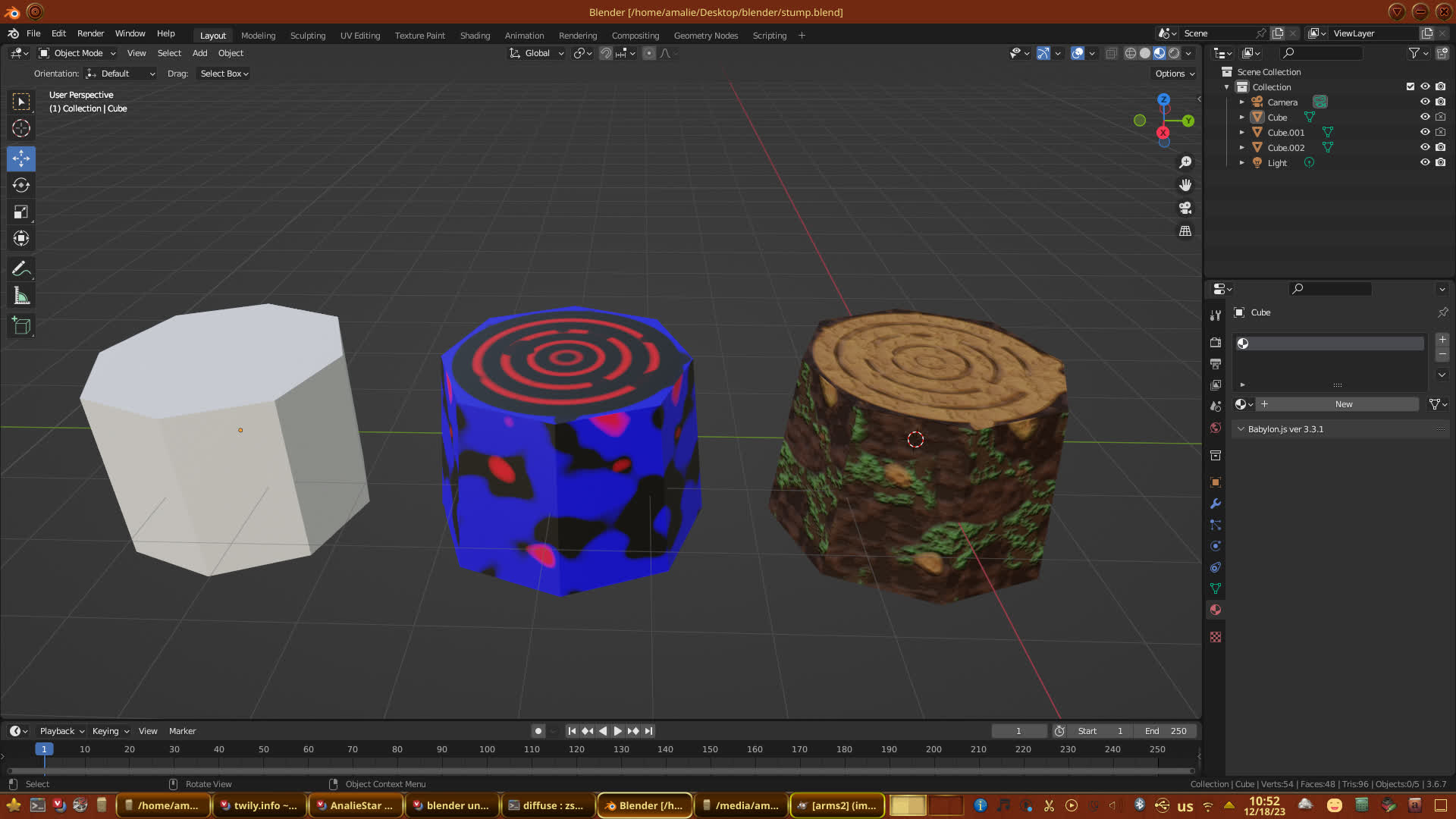The height and width of the screenshot is (819, 1456).
Task: Open the Object Mode dropdown
Action: coord(77,53)
